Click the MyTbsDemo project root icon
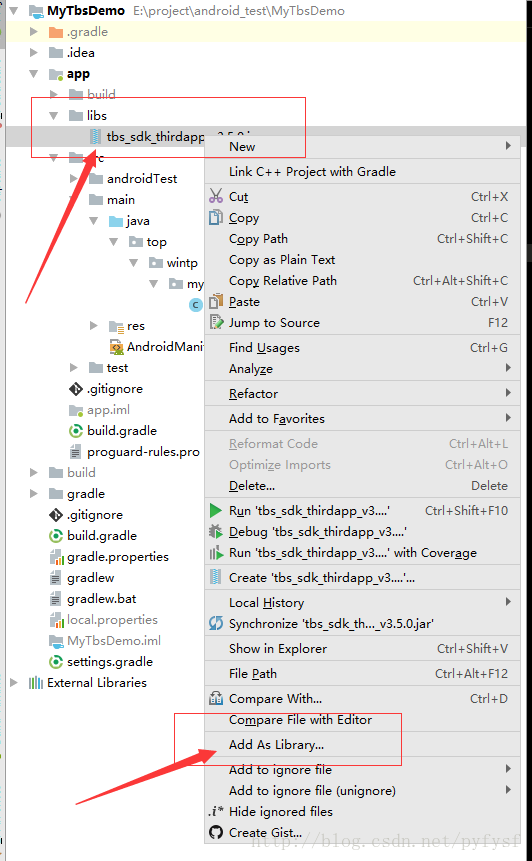This screenshot has width=532, height=861. [36, 10]
